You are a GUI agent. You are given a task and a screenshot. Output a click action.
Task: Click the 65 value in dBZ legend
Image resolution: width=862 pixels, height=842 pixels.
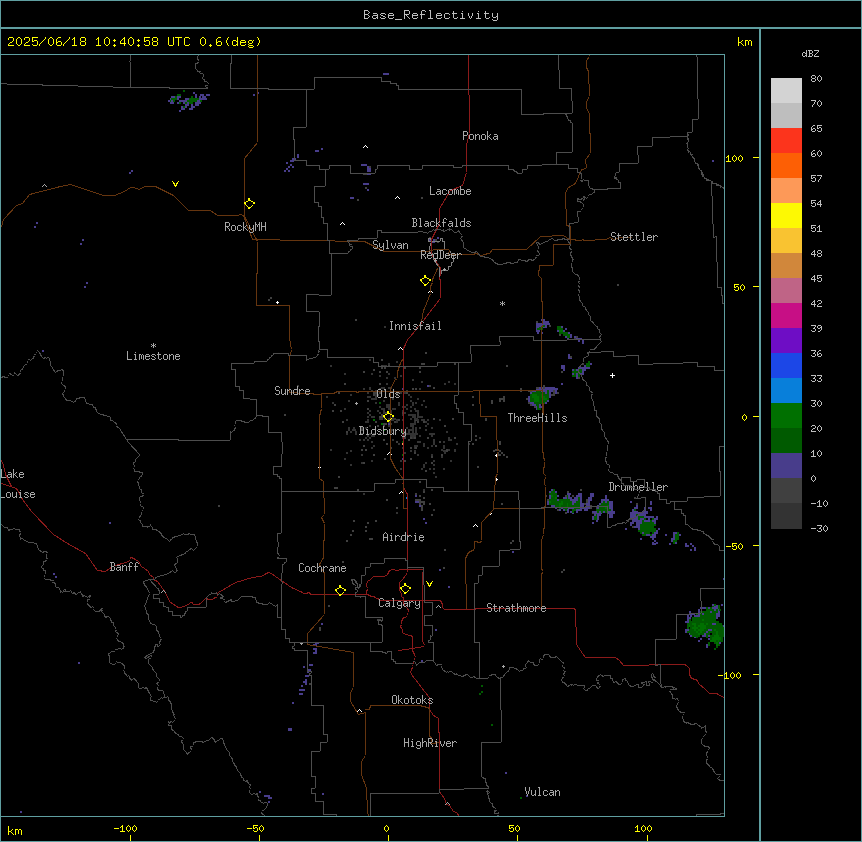pyautogui.click(x=816, y=129)
